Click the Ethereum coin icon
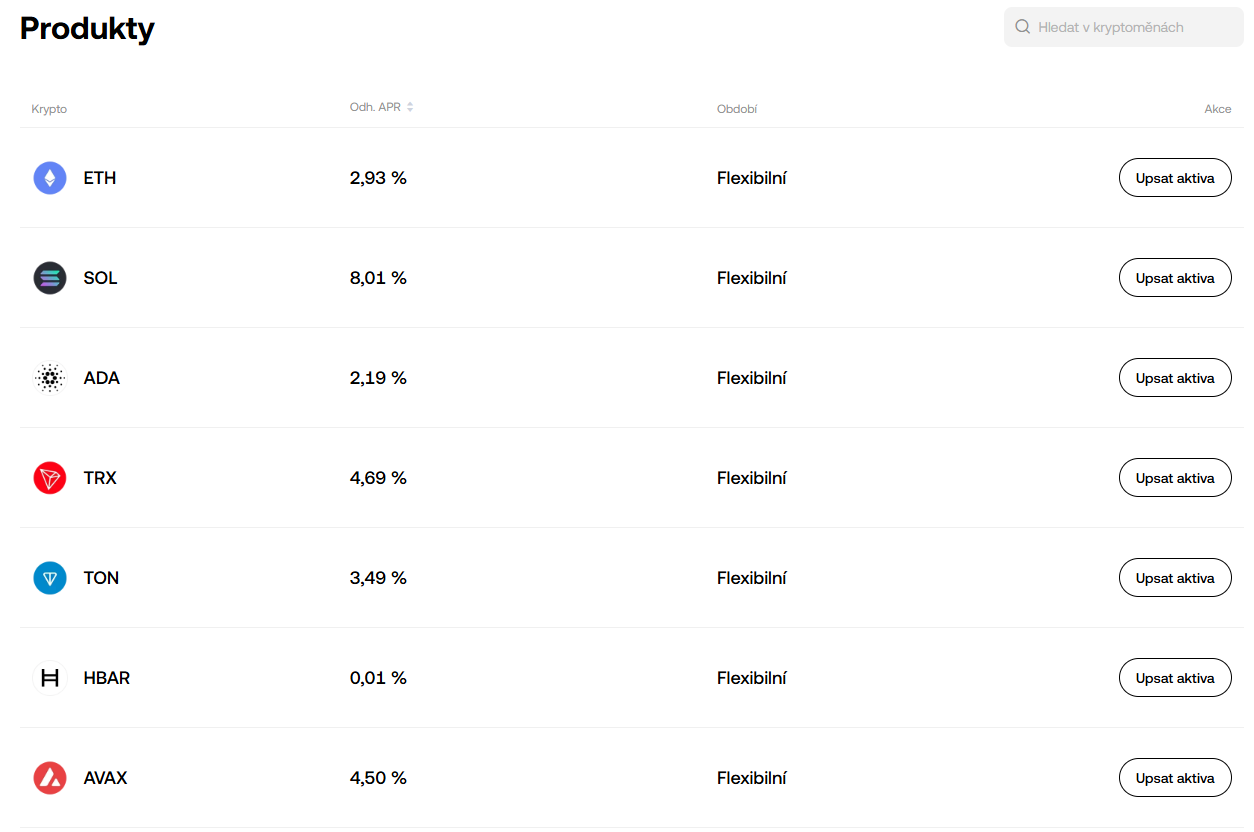The height and width of the screenshot is (832, 1254). tap(50, 178)
